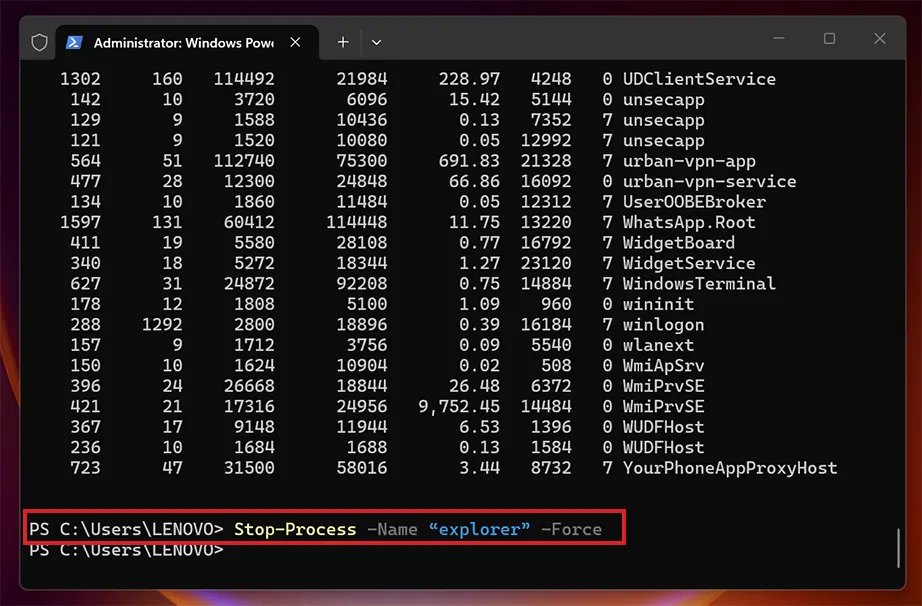The image size is (922, 606).
Task: Click the WindowsTerminal process name
Action: point(699,283)
